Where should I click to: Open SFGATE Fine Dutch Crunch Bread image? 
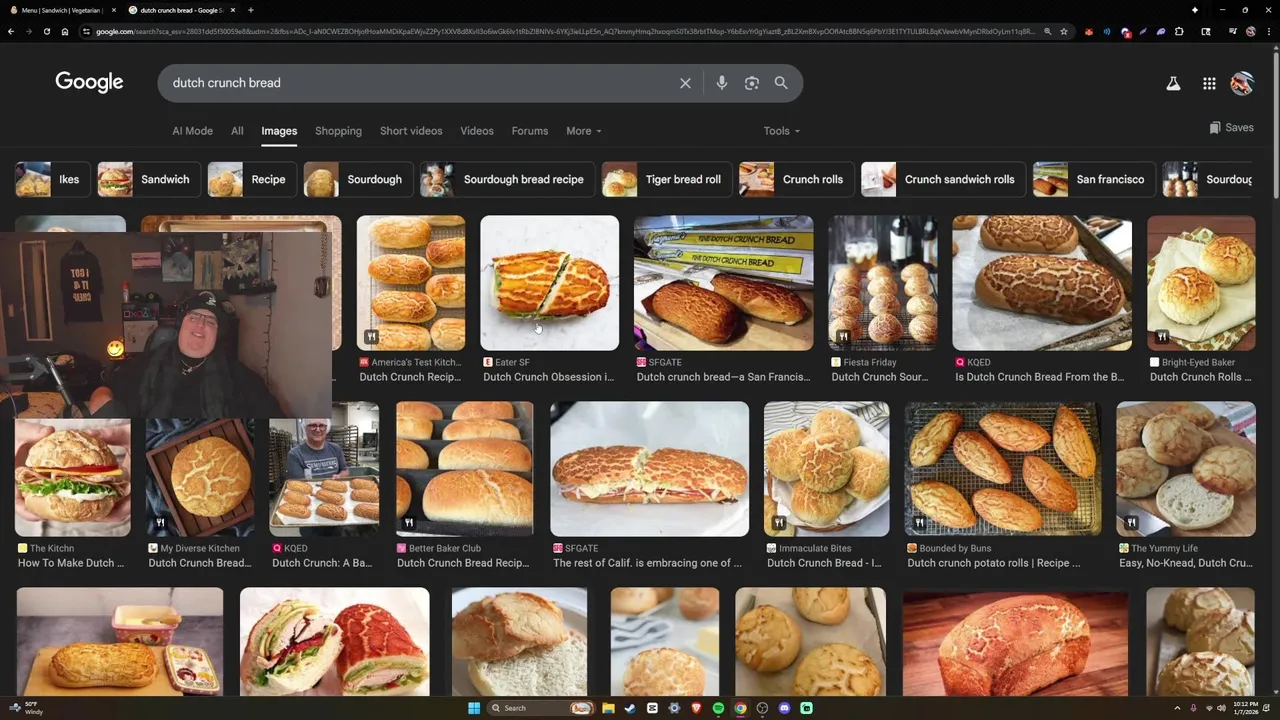click(724, 283)
